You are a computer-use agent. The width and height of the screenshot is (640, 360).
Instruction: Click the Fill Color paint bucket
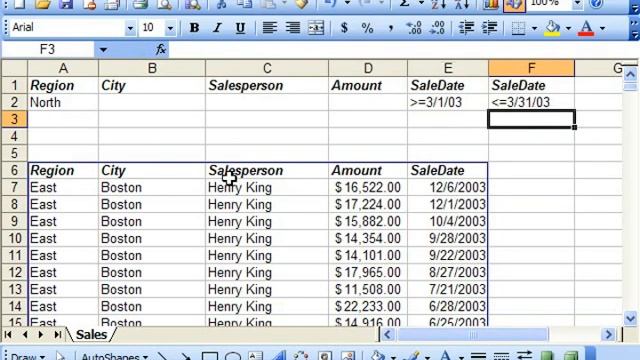(553, 28)
